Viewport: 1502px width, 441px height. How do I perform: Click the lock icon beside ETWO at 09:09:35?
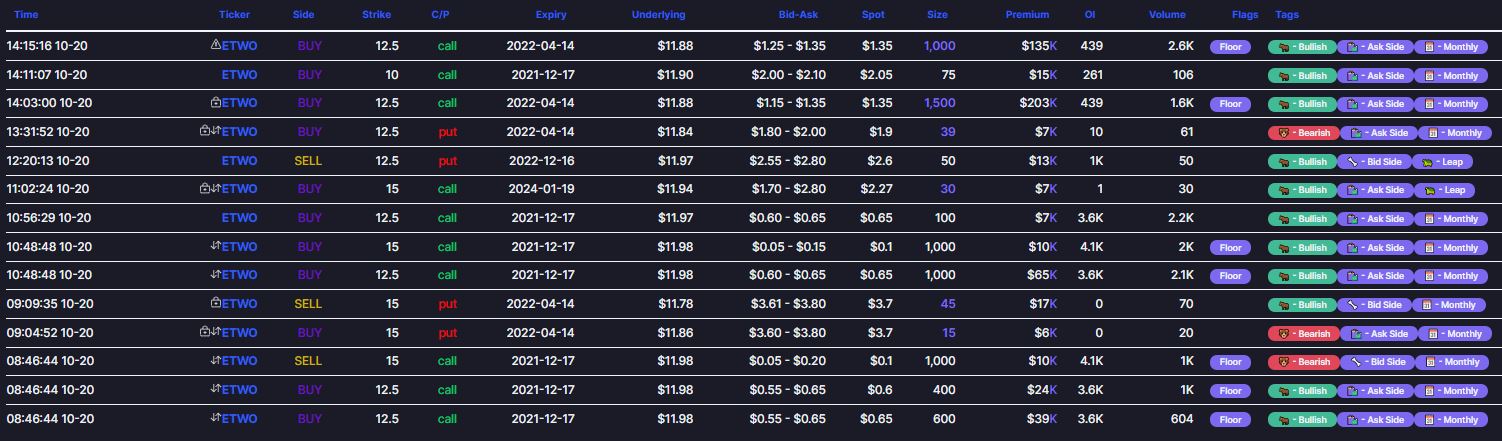click(215, 303)
